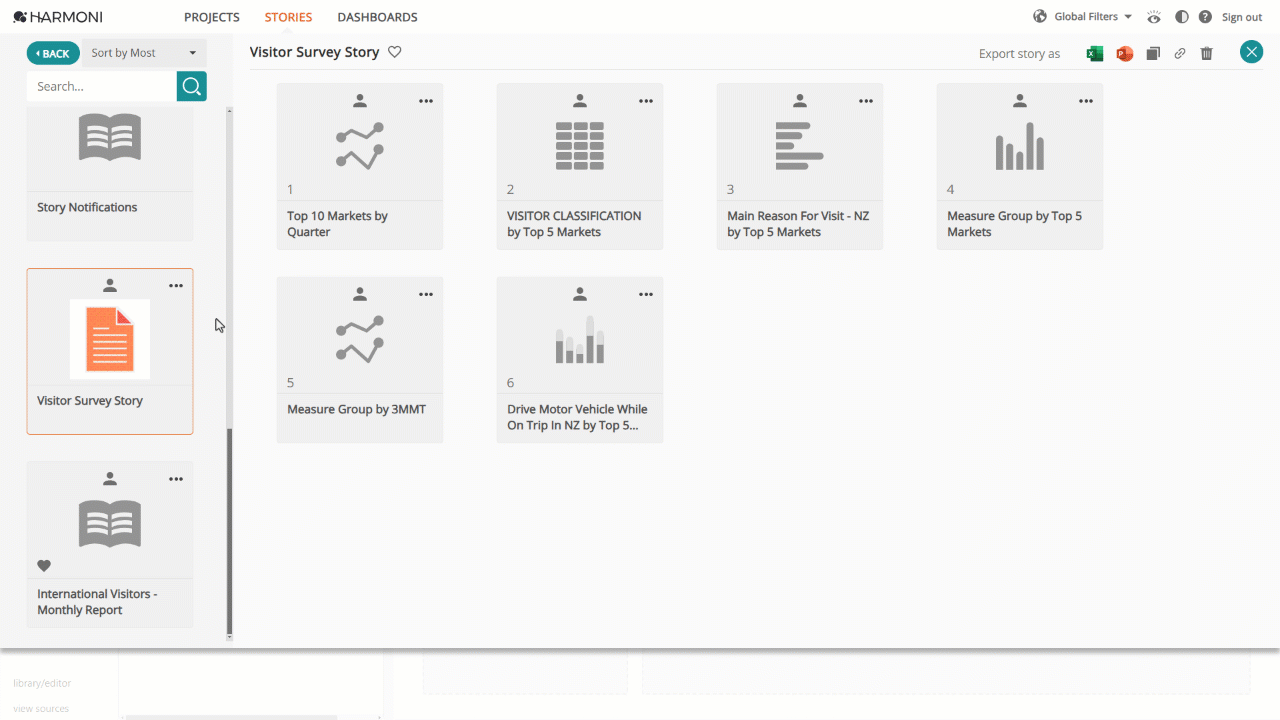Open options menu for Main Reason For Visit card
Screen dimensions: 1280x720
[866, 101]
